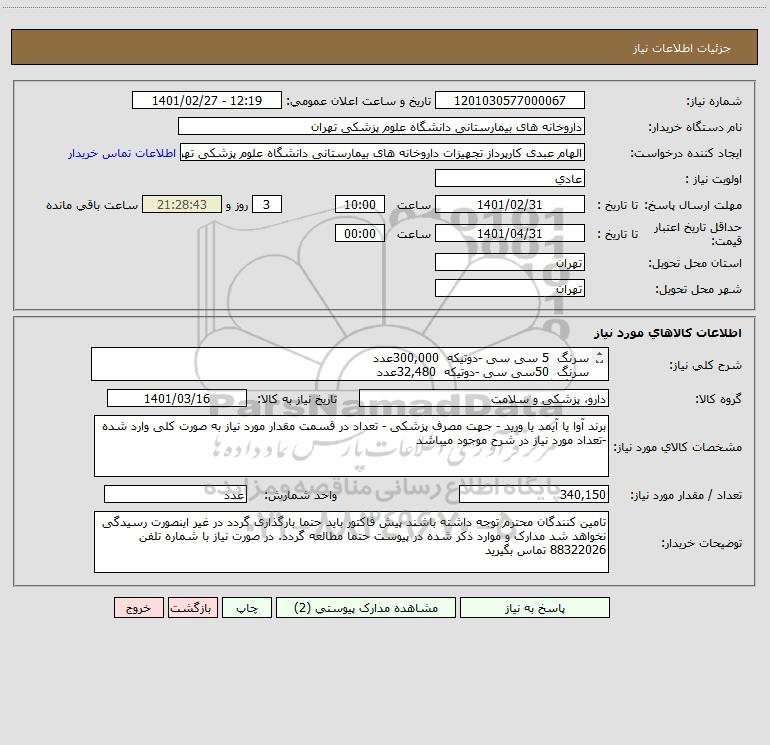The width and height of the screenshot is (770, 745).
Task: Click the label تاریخ نیاز به کالا
Action: tap(297, 399)
